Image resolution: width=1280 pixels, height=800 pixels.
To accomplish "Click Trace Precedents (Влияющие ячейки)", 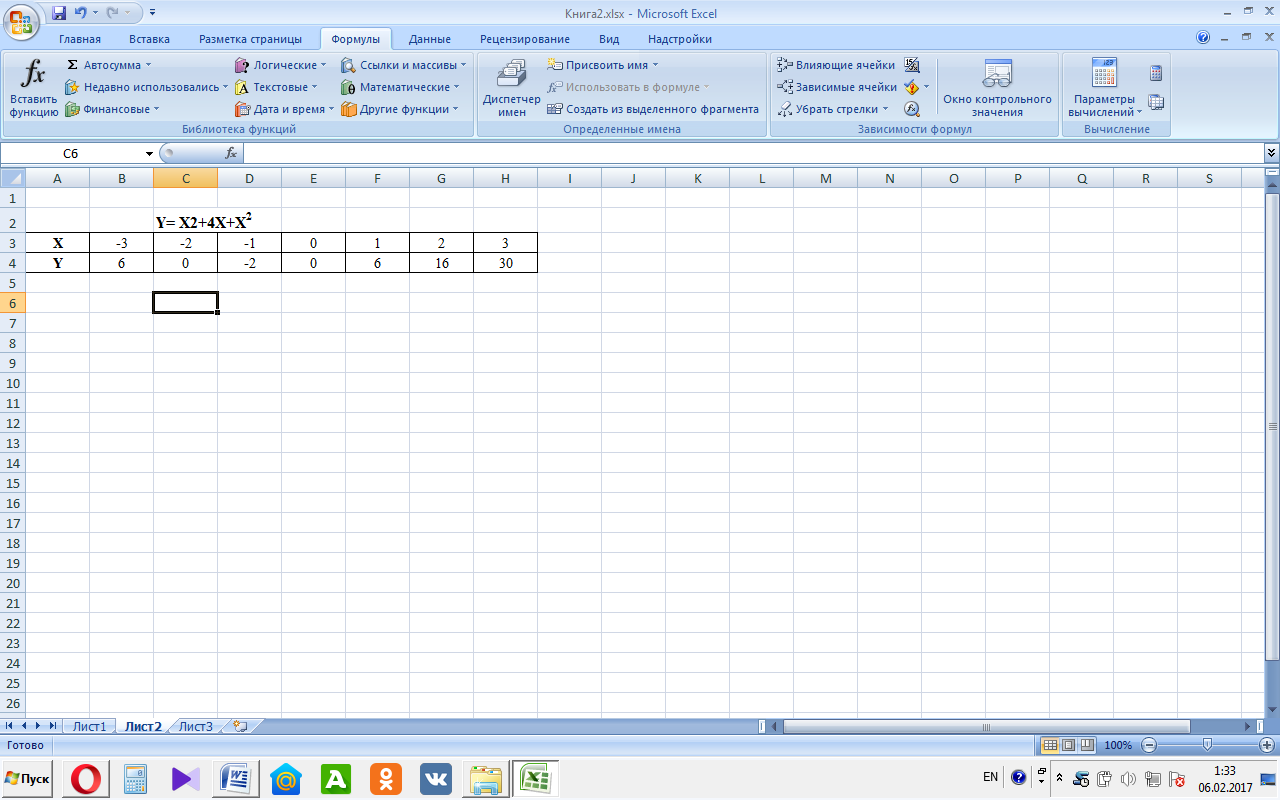I will 837,65.
